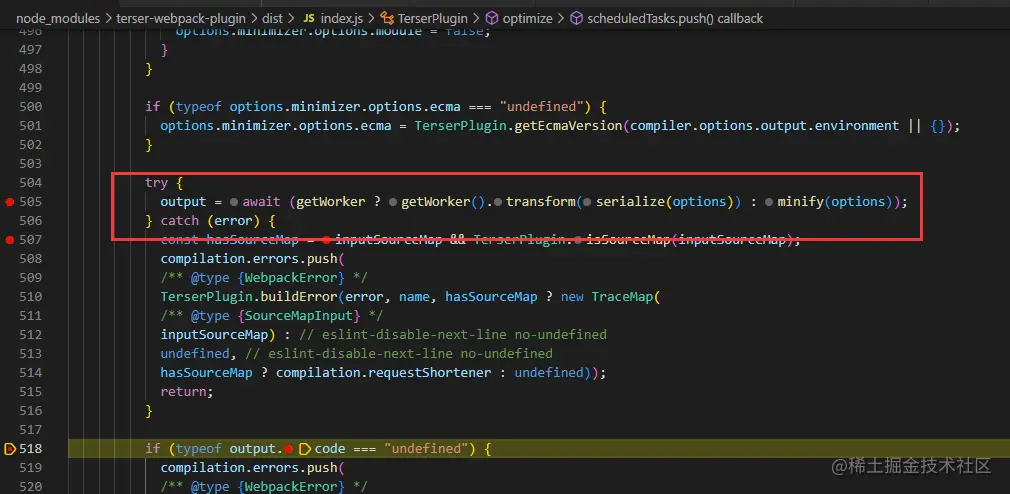1010x494 pixels.
Task: Click the JS file icon in breadcrumbs
Action: (309, 19)
